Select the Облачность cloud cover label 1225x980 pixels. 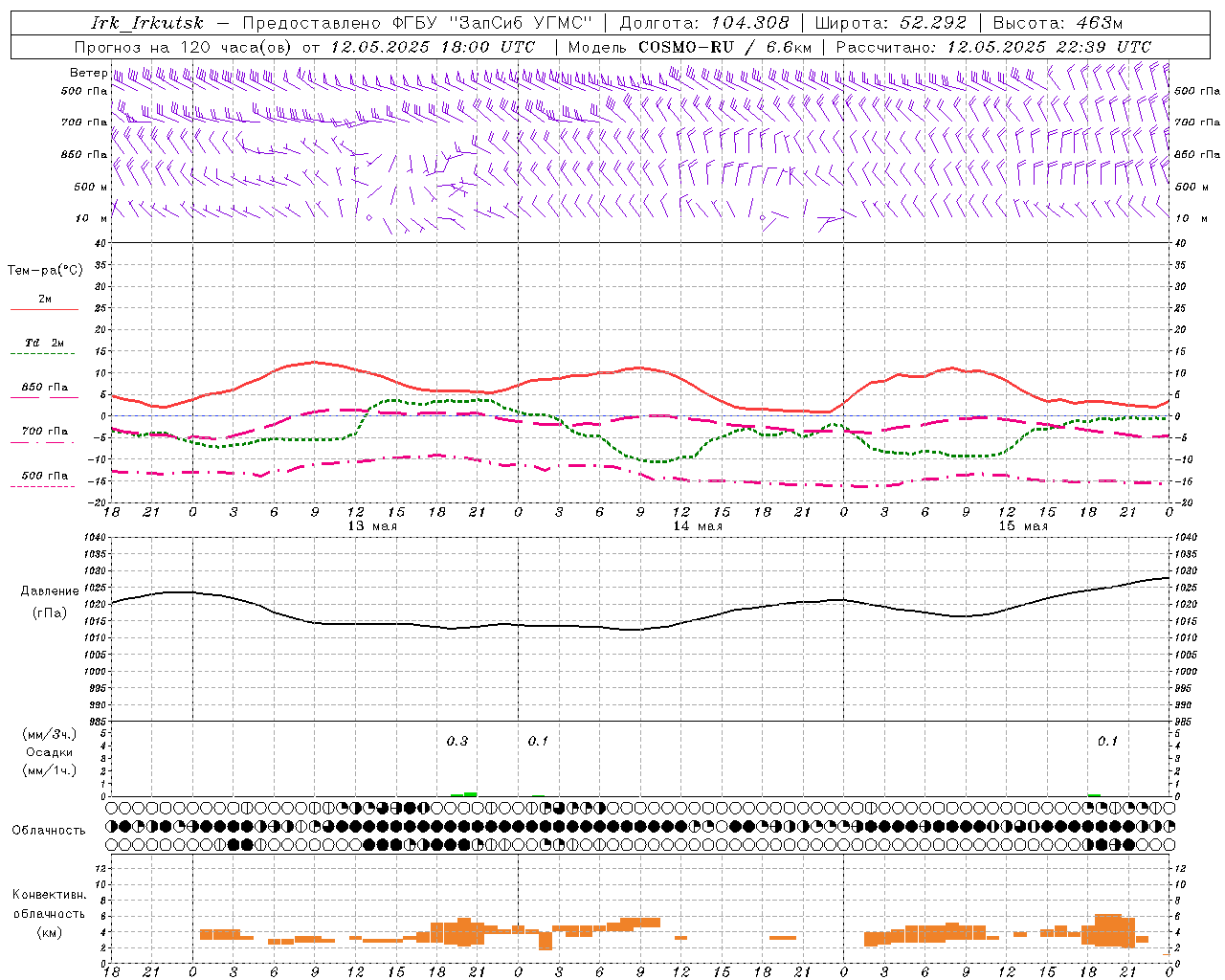coord(49,831)
